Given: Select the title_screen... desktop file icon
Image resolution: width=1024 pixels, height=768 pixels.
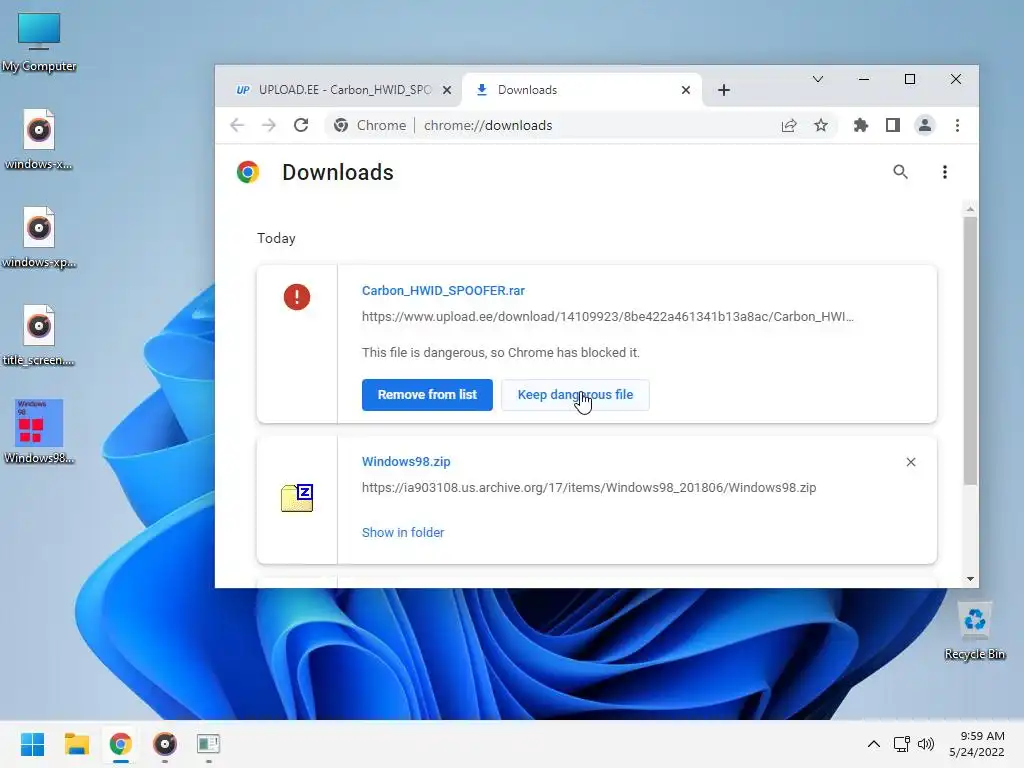Looking at the screenshot, I should tap(39, 336).
